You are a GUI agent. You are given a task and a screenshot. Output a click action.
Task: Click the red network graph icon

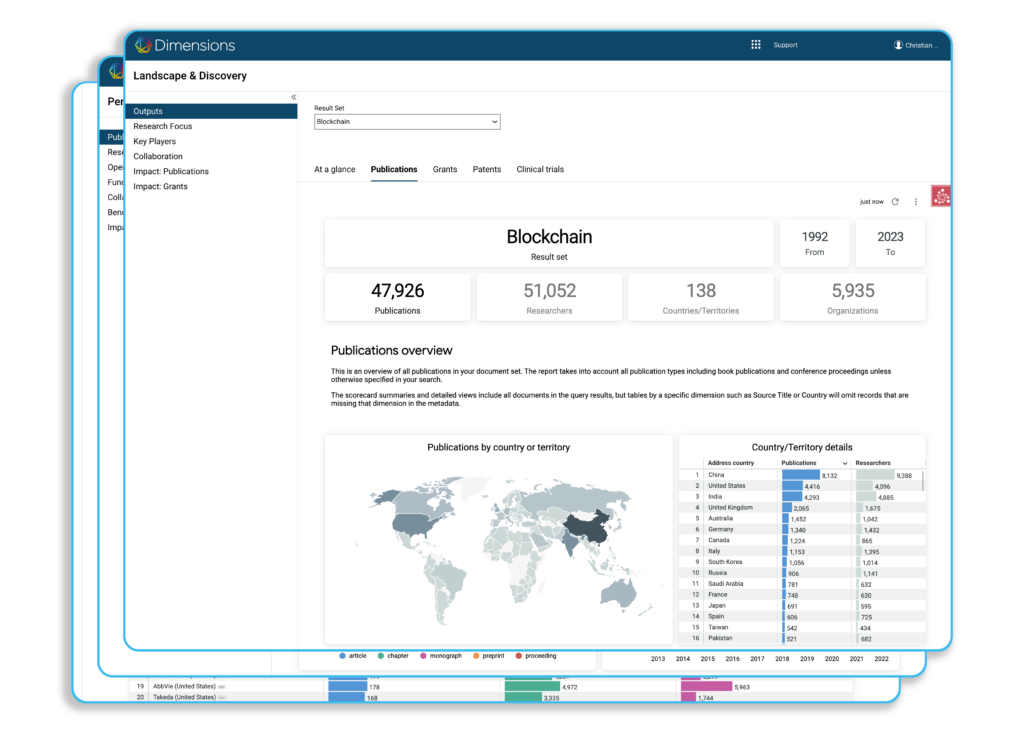[x=940, y=197]
